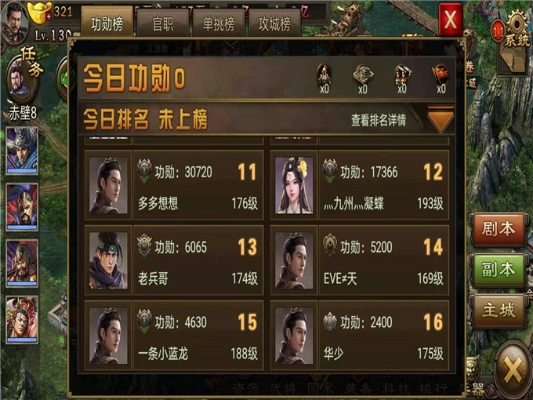533x400 pixels.
Task: Select the 功勋榜 tab
Action: pyautogui.click(x=107, y=23)
